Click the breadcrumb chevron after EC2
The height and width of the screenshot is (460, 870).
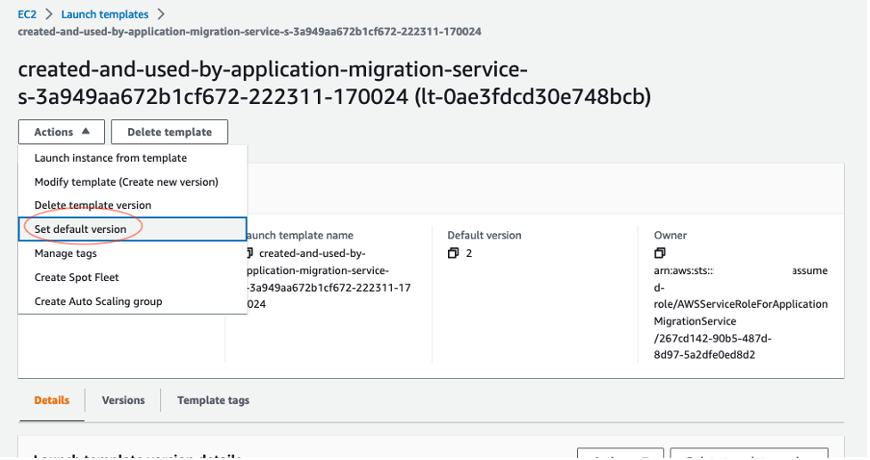coord(48,15)
